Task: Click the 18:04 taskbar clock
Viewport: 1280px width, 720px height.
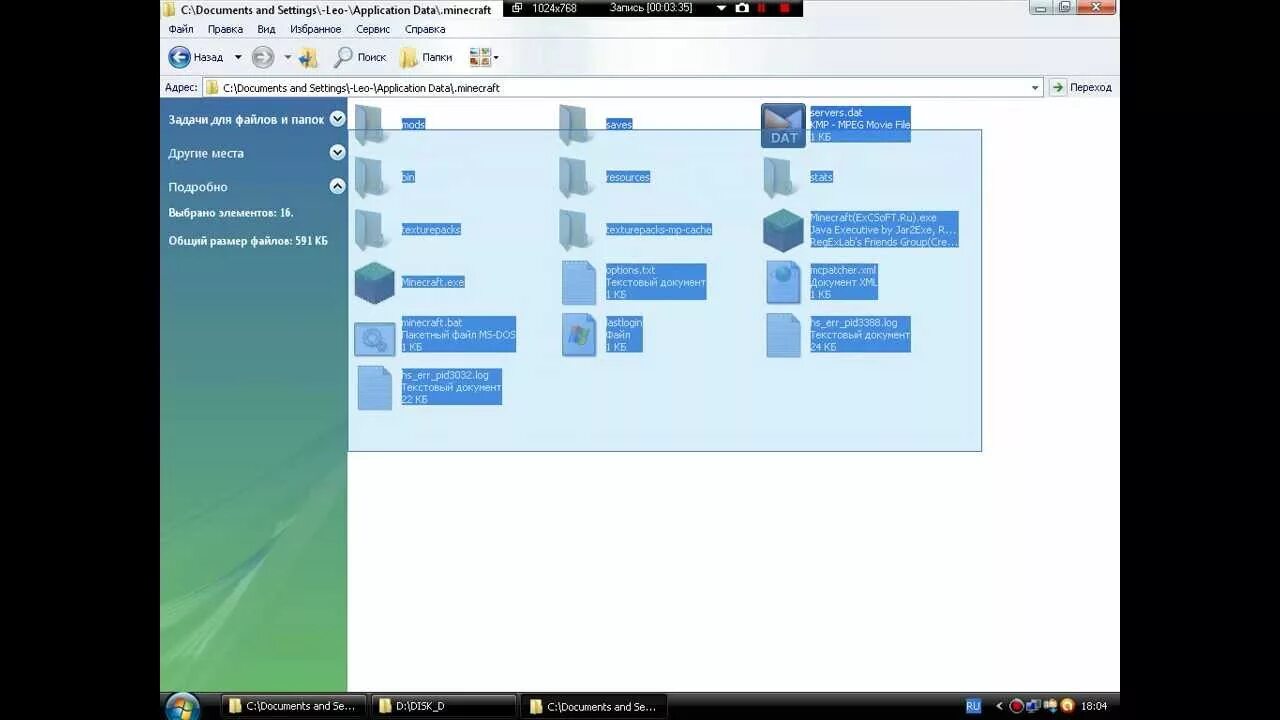Action: [1094, 706]
